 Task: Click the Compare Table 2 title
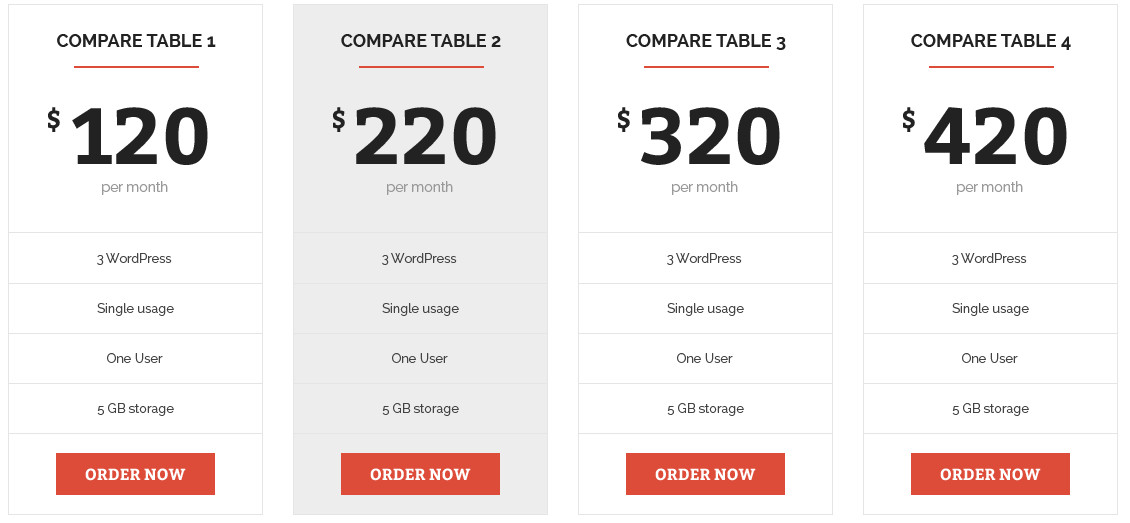[421, 41]
